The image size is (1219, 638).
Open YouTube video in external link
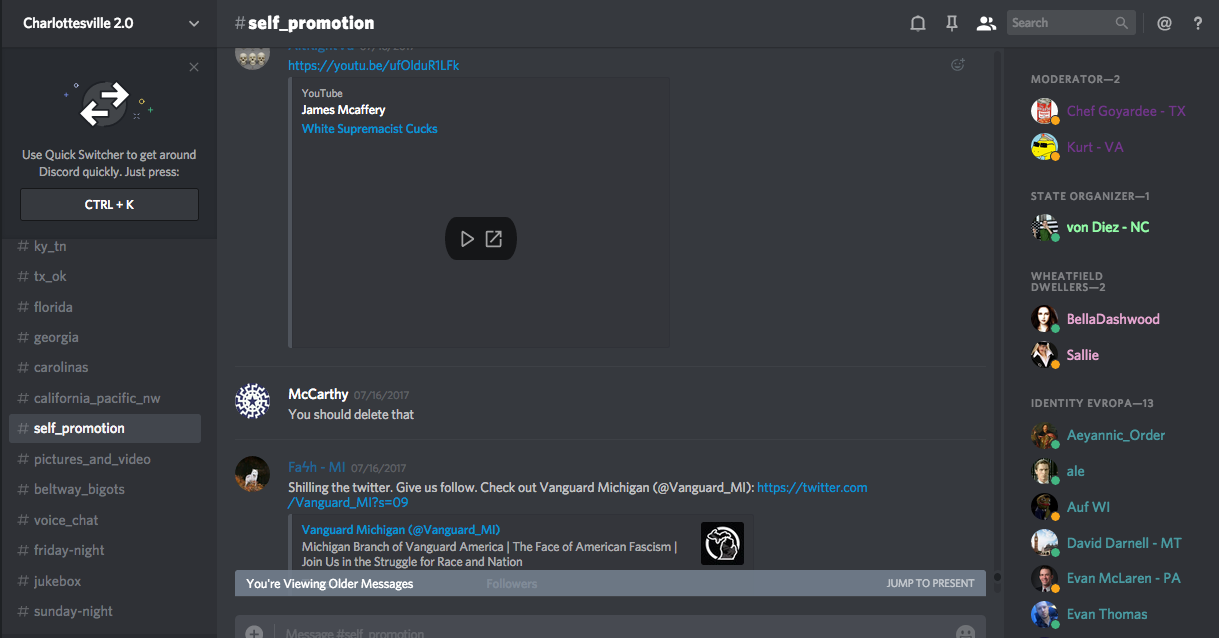click(x=494, y=239)
